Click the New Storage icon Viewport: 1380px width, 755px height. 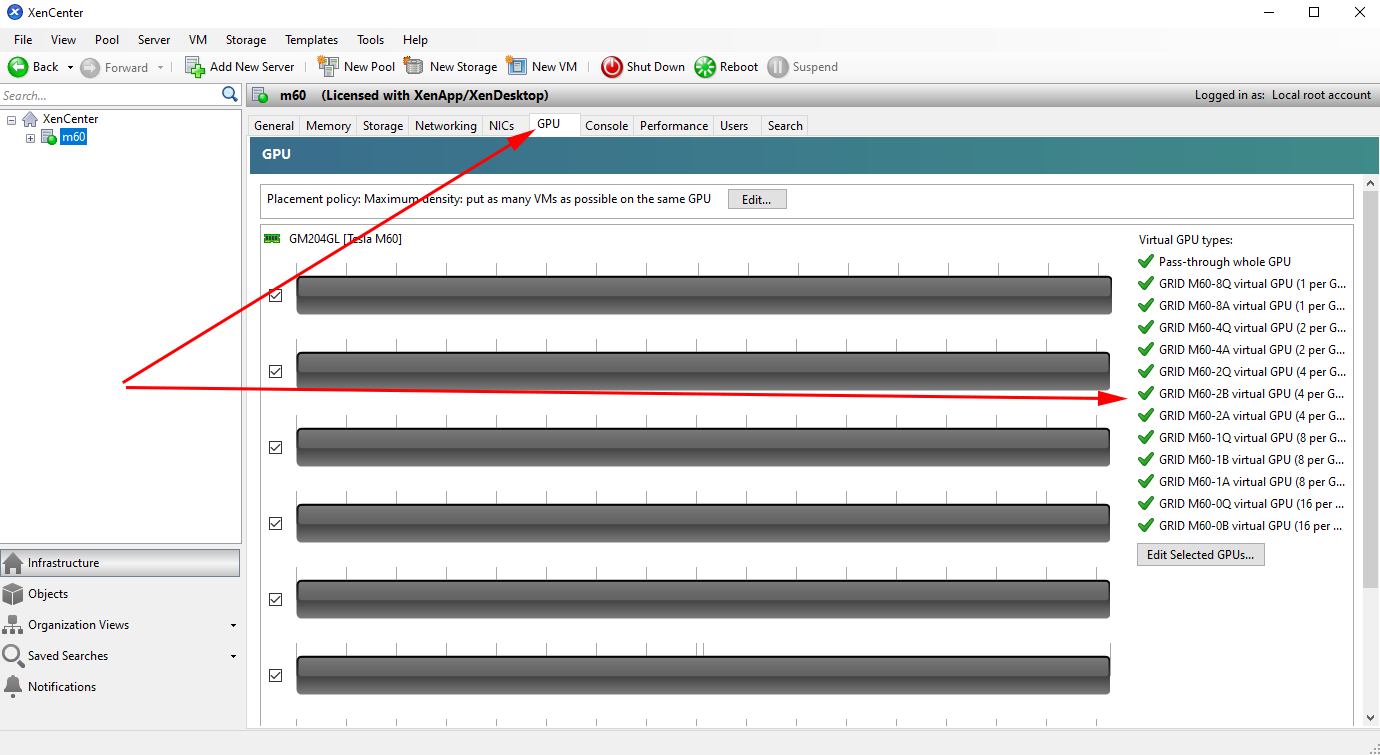click(x=414, y=66)
